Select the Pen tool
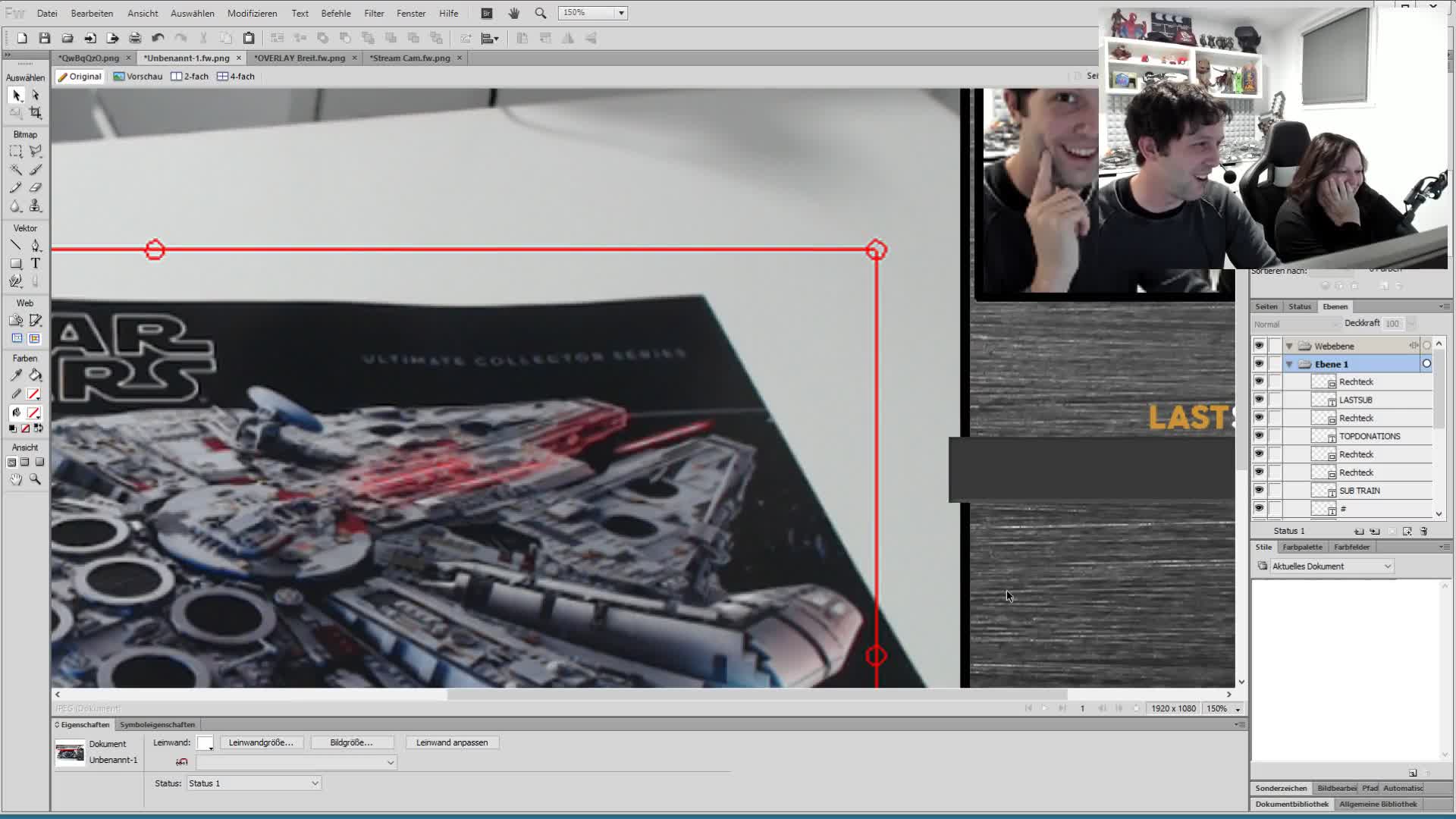Viewport: 1456px width, 819px height. pyautogui.click(x=35, y=246)
